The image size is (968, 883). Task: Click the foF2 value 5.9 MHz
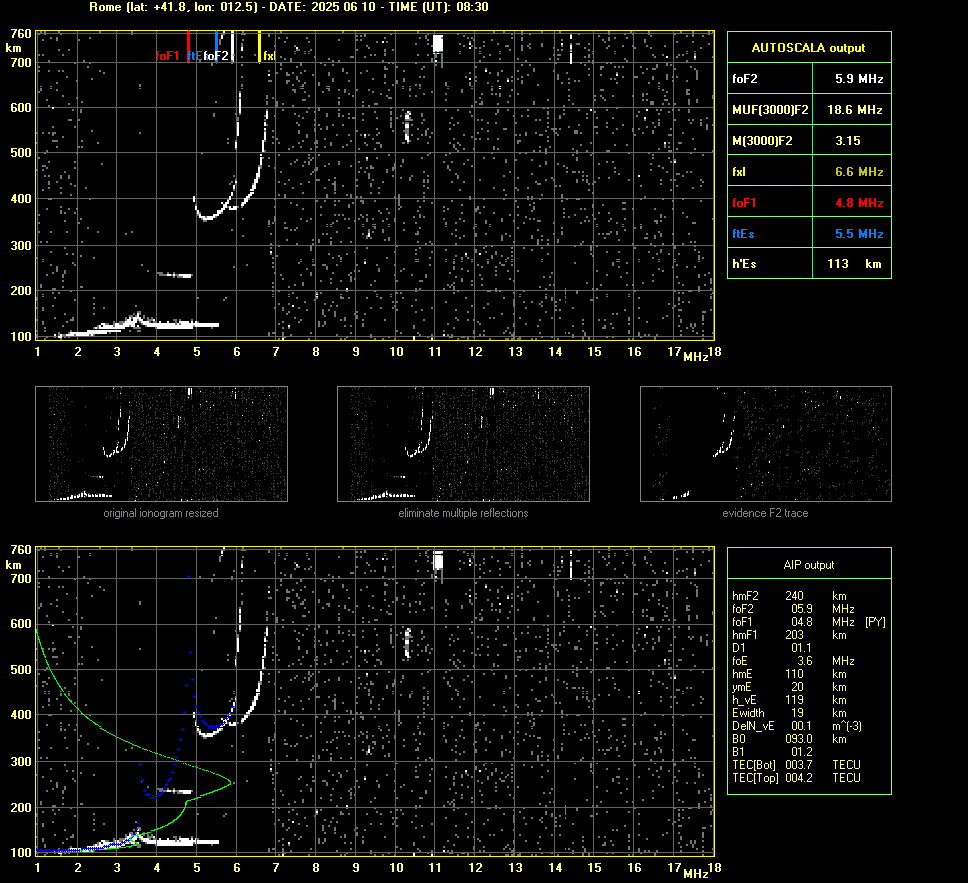859,79
